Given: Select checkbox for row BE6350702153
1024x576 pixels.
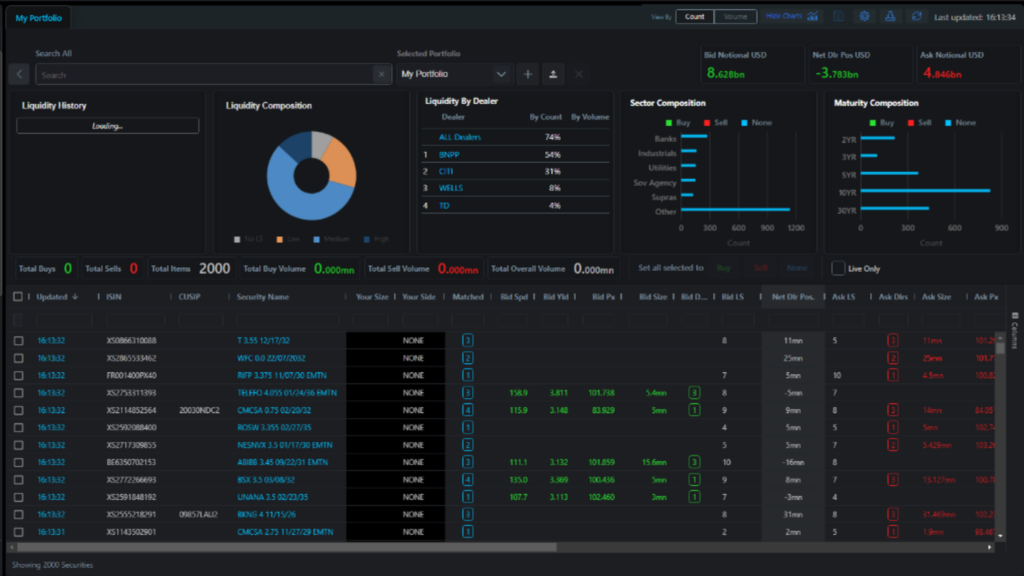Looking at the screenshot, I should pos(18,462).
